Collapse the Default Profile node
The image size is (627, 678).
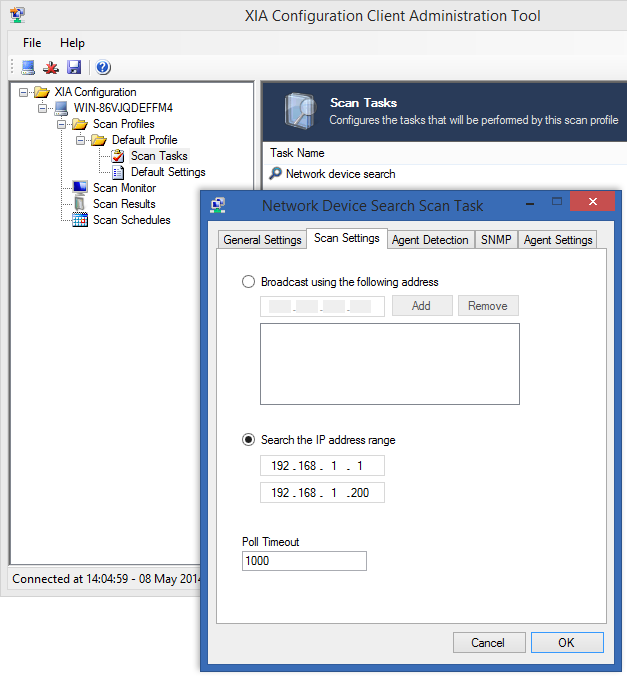tap(80, 140)
